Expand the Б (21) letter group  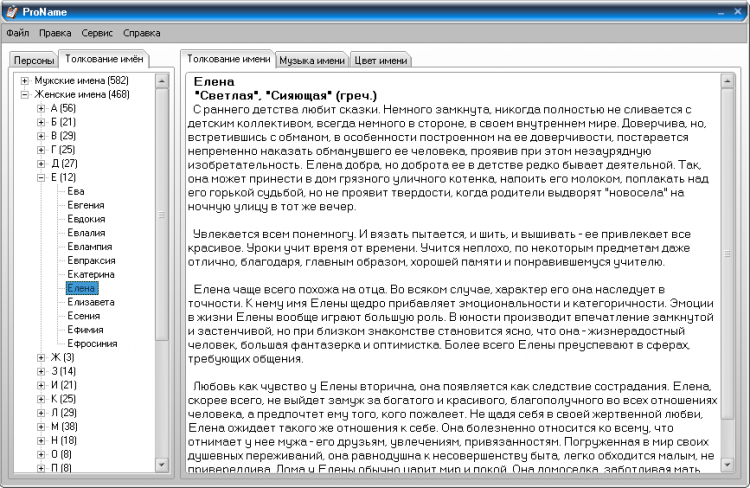(41, 122)
